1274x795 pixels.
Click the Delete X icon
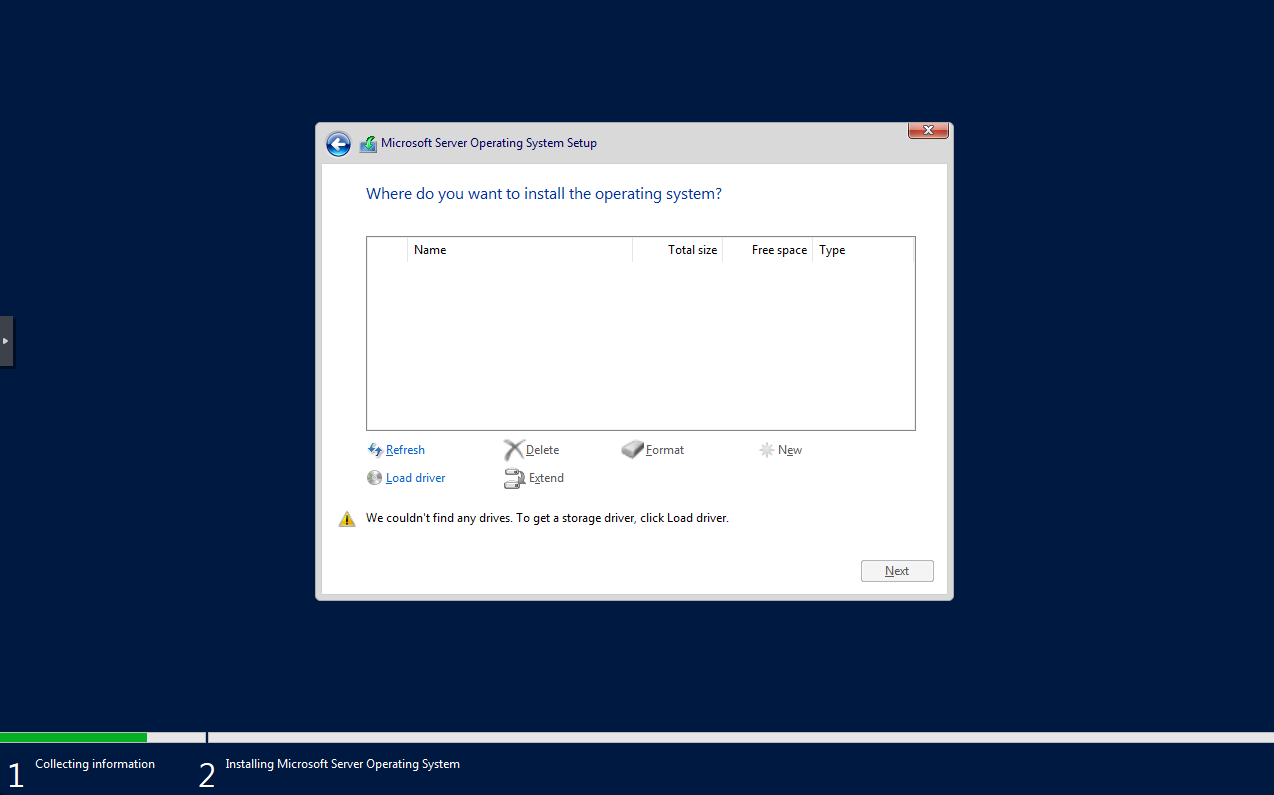[514, 450]
